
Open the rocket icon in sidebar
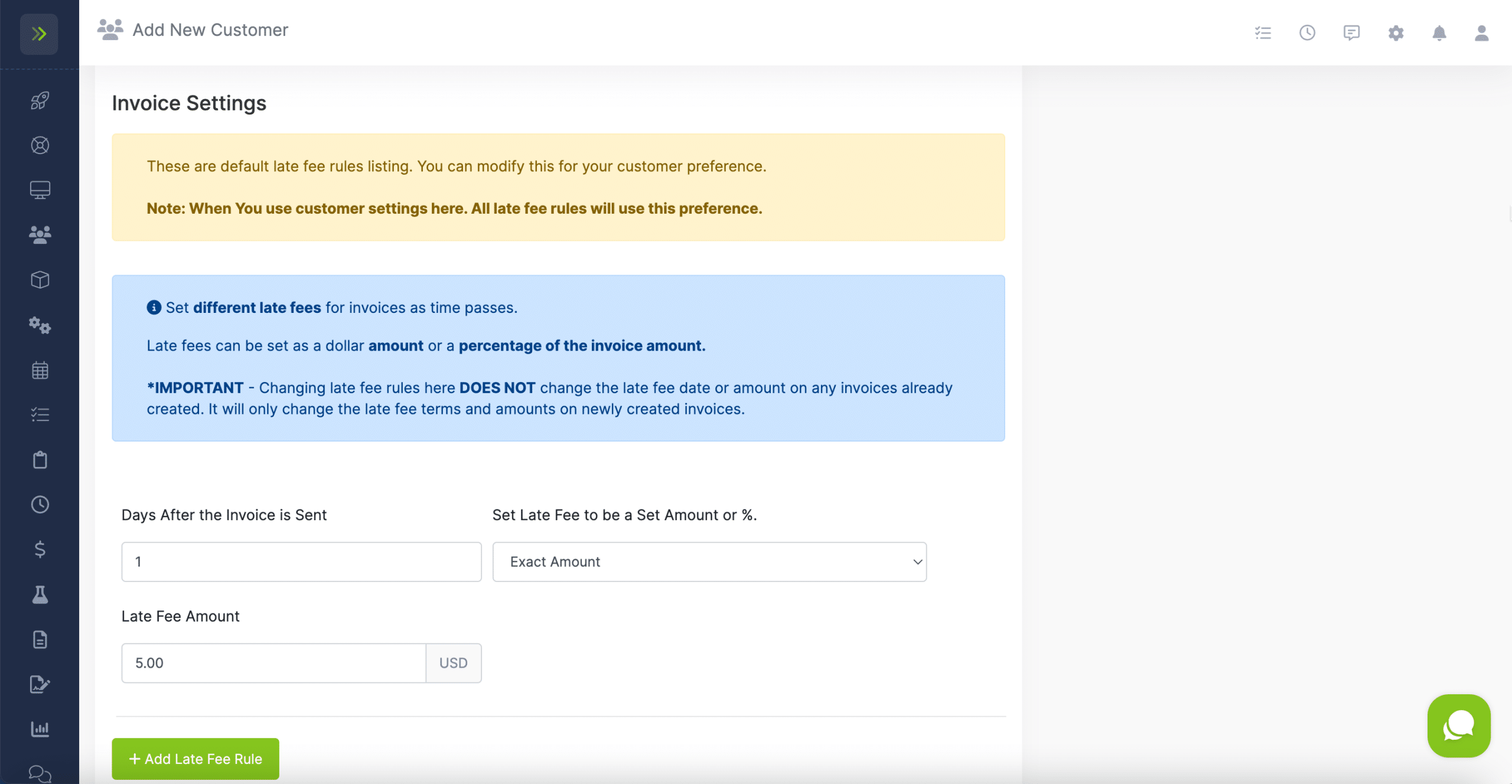click(40, 100)
